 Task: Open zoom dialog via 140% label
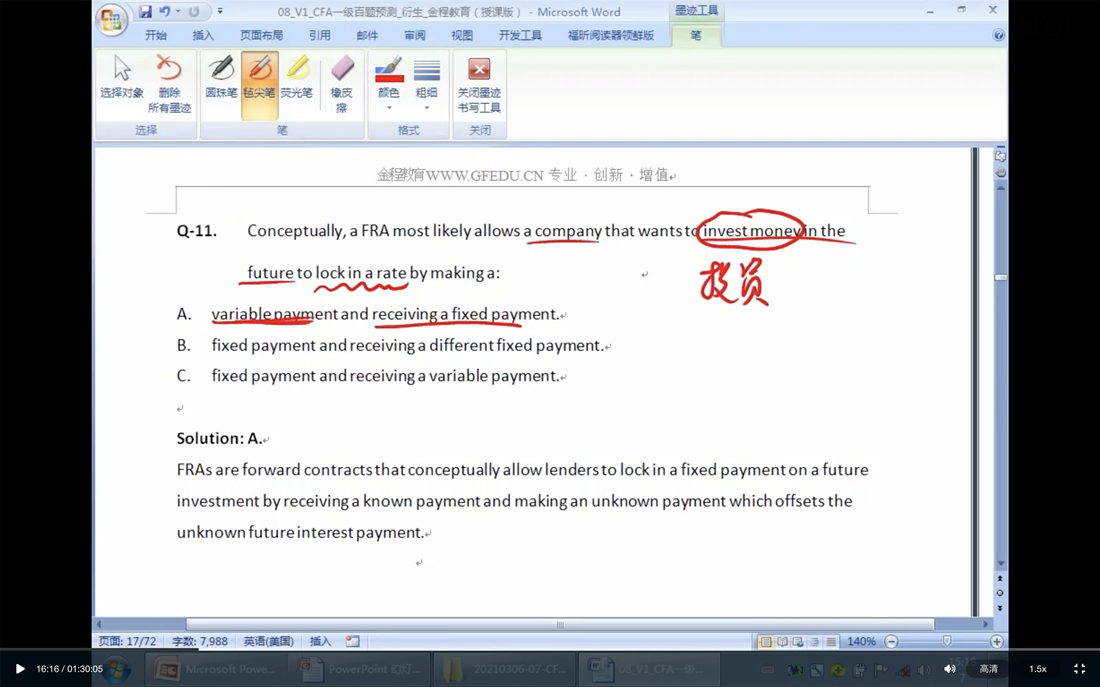tap(861, 641)
